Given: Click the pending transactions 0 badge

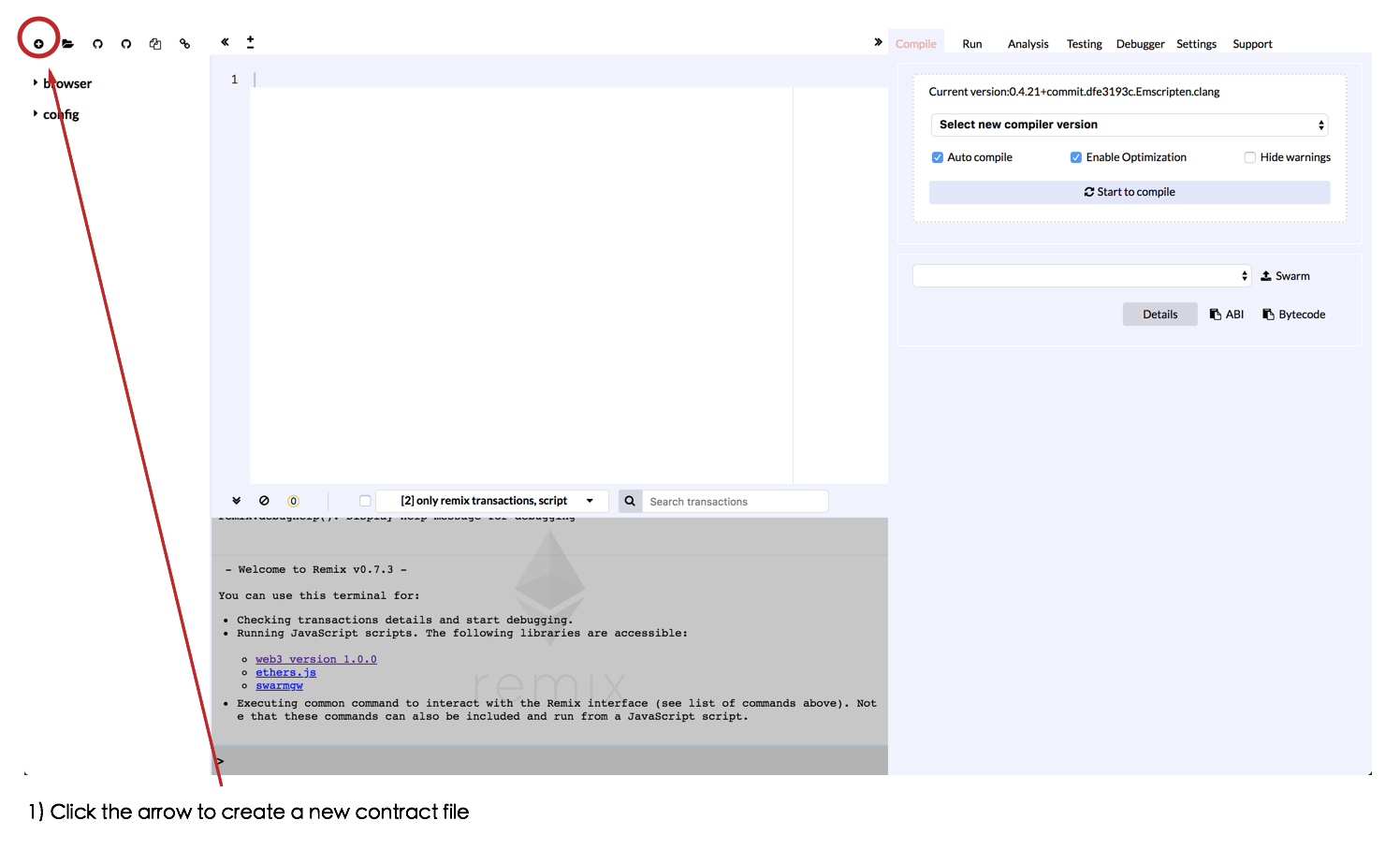Looking at the screenshot, I should [x=293, y=501].
